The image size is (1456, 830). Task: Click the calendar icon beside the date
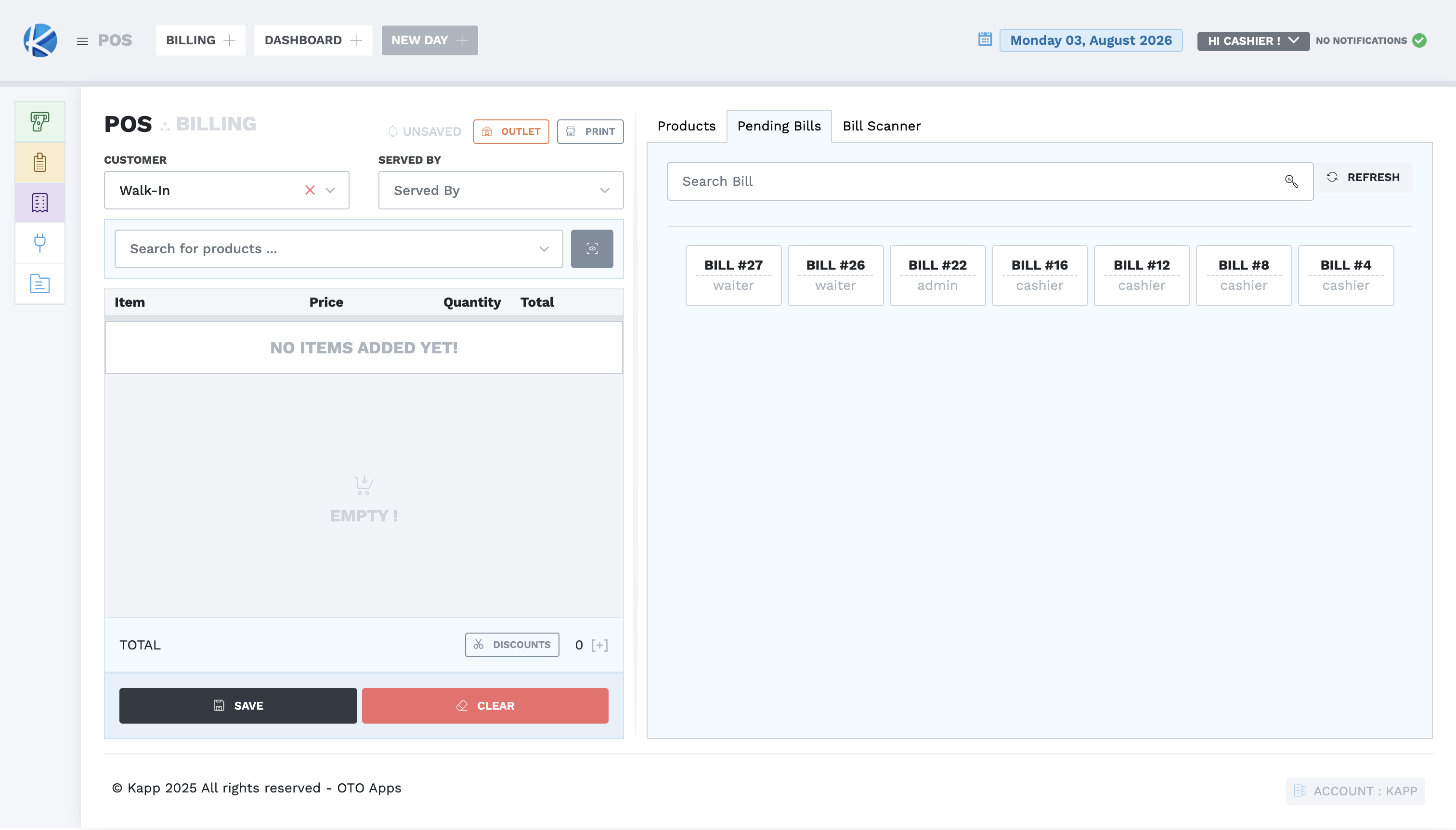tap(985, 39)
